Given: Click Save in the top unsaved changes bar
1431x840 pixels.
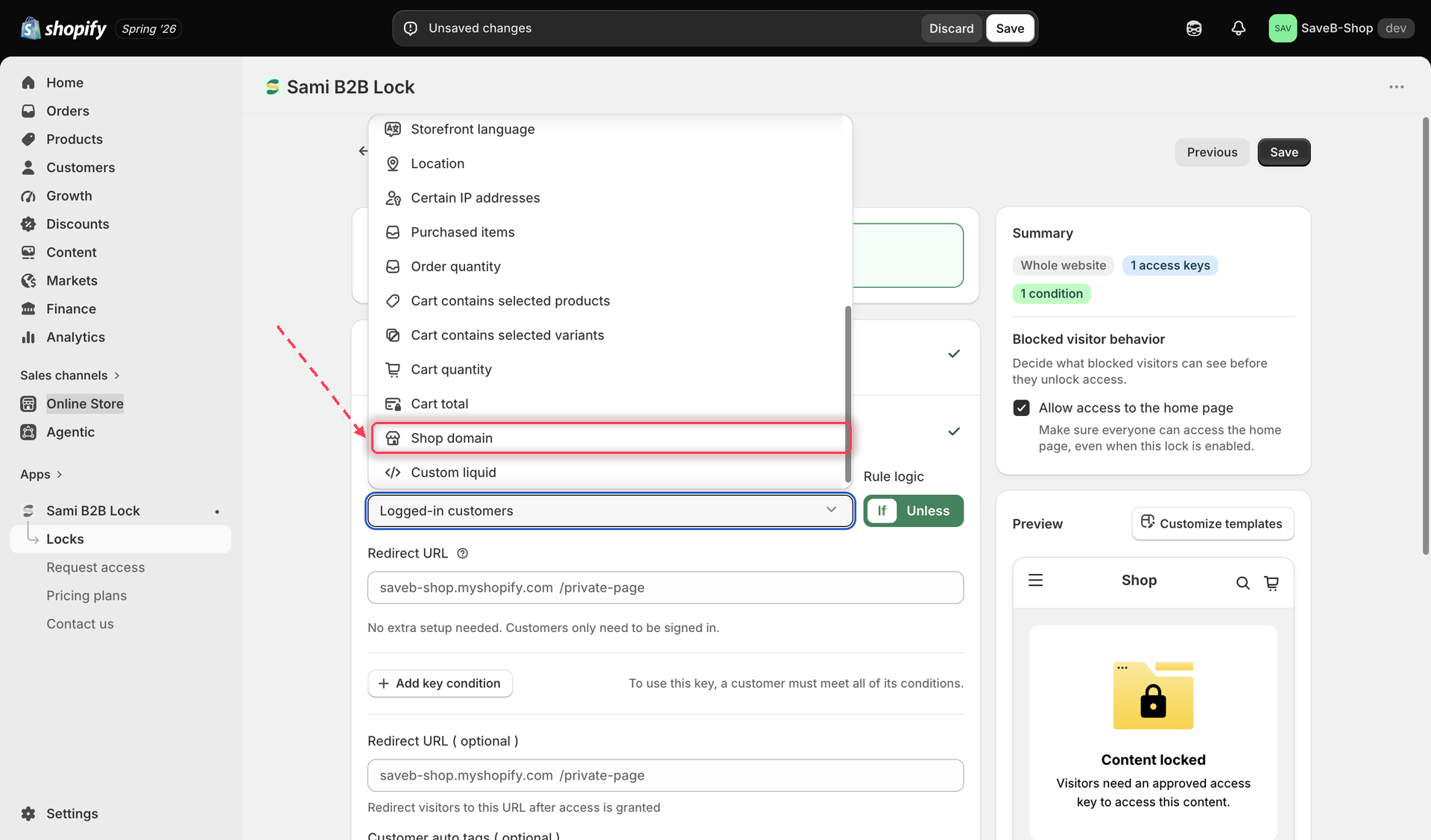Looking at the screenshot, I should pos(1010,28).
